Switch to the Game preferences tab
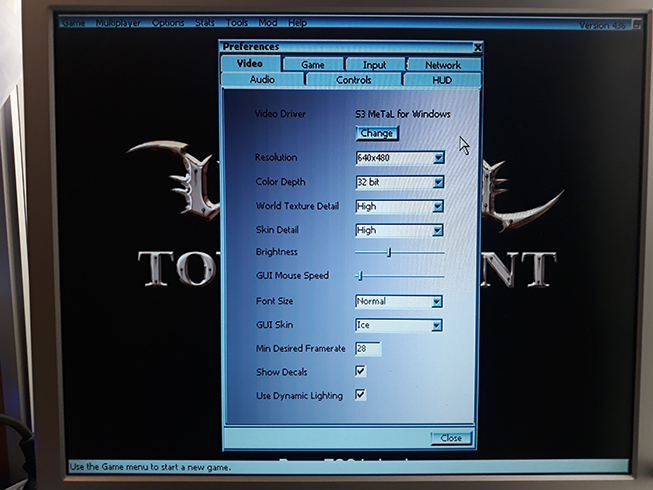The image size is (653, 490). [313, 65]
